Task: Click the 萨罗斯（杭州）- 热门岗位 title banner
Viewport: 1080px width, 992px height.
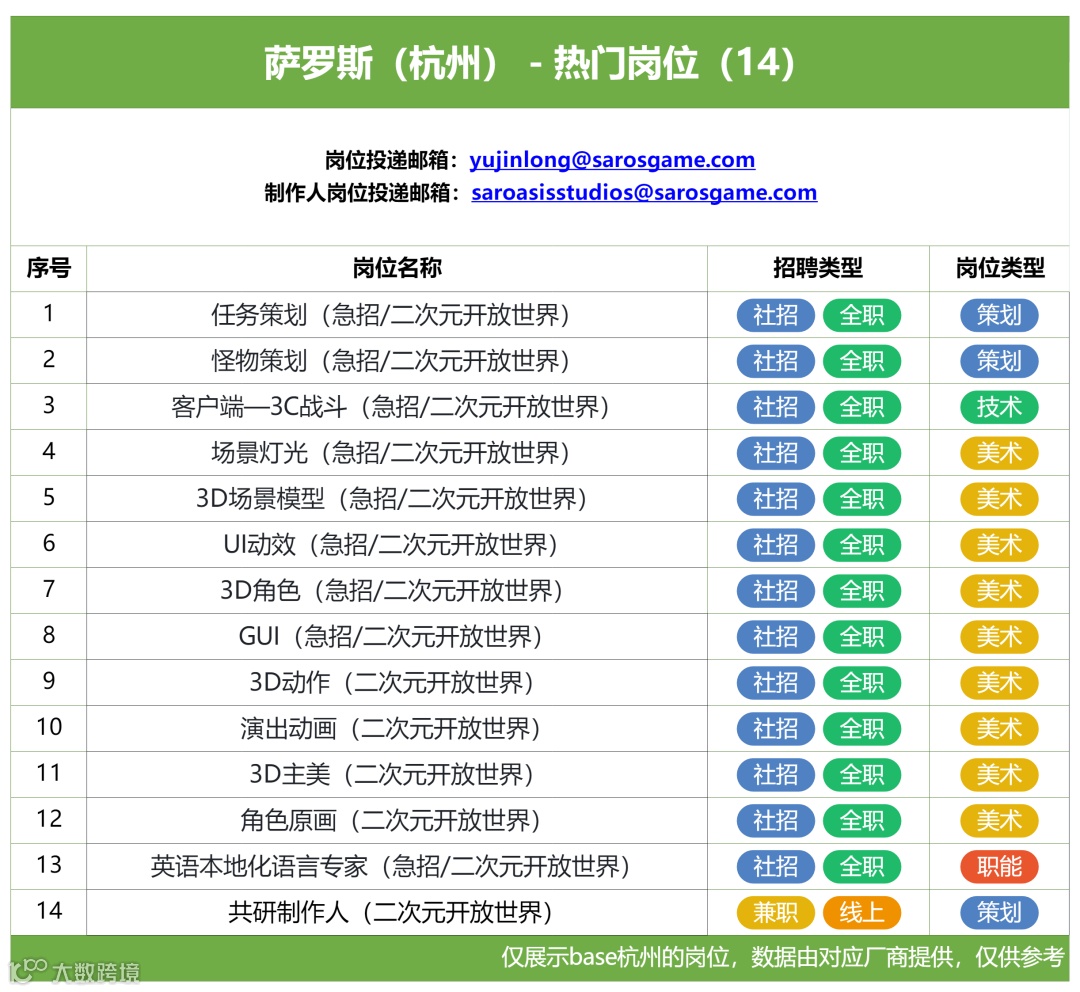Action: (x=540, y=62)
